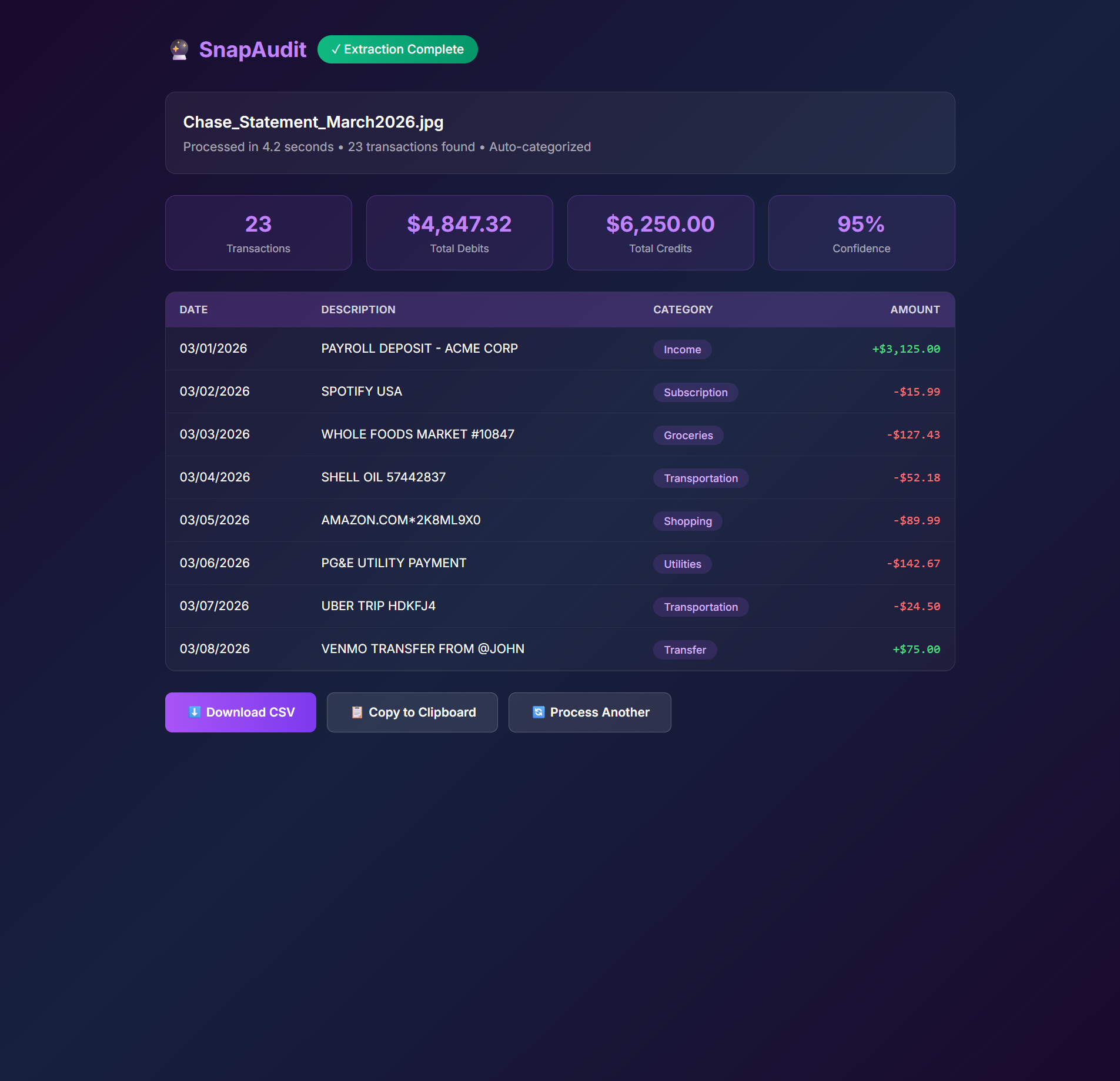The width and height of the screenshot is (1120, 1081).
Task: Click the Income category pill on payroll row
Action: click(682, 349)
